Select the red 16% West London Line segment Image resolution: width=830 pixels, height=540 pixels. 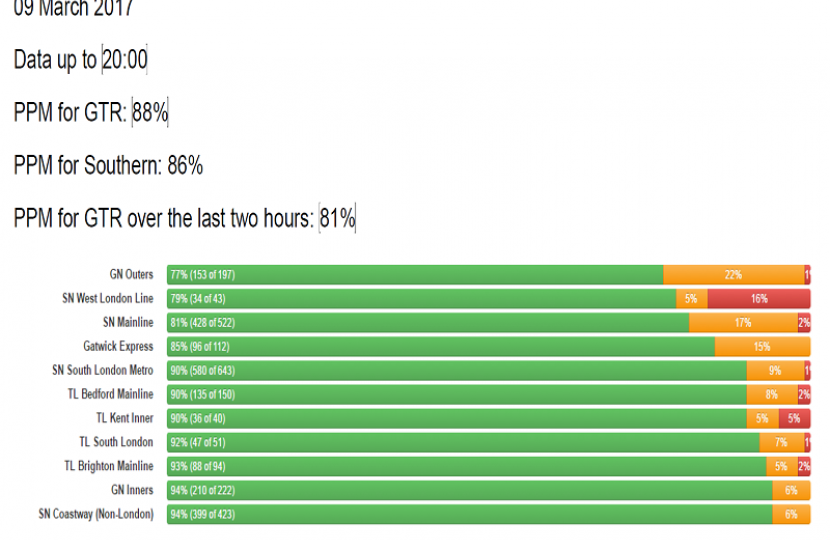(x=758, y=298)
